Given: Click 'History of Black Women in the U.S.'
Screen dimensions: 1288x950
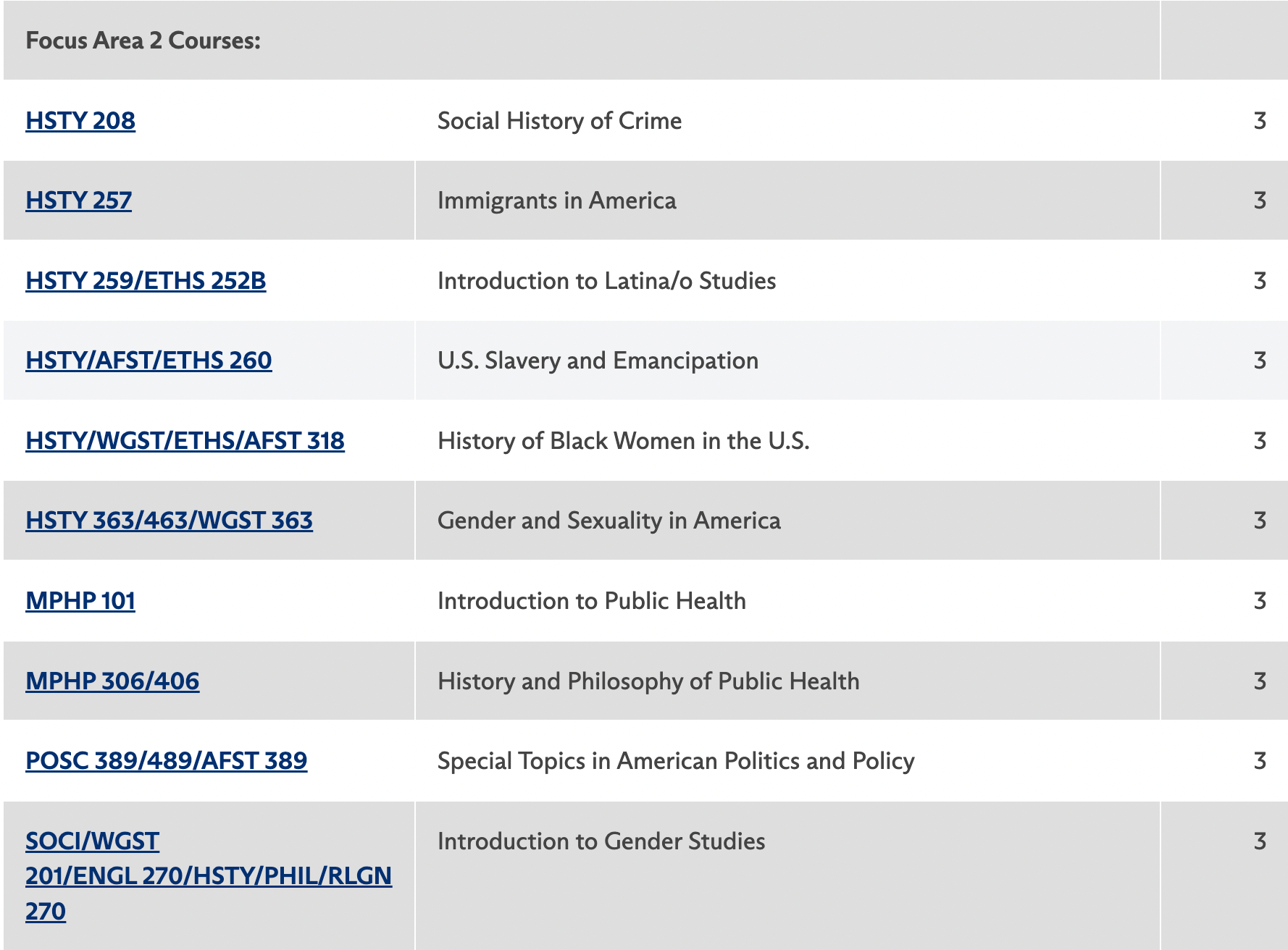Looking at the screenshot, I should pyautogui.click(x=623, y=441).
